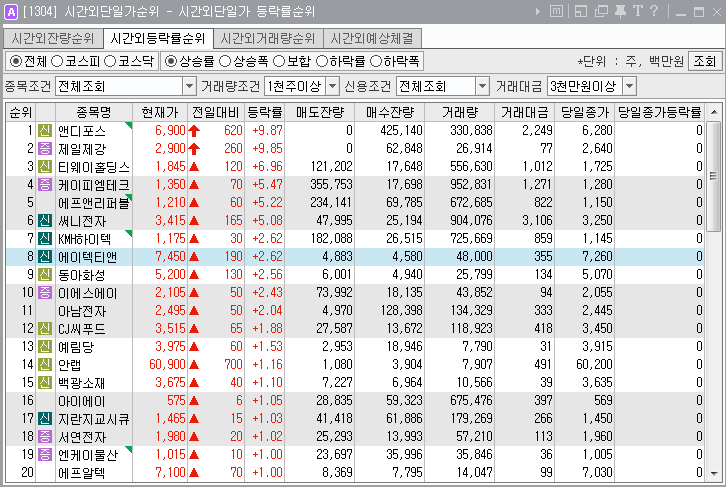Select the 하락률 radio button
The width and height of the screenshot is (726, 487).
(322, 61)
